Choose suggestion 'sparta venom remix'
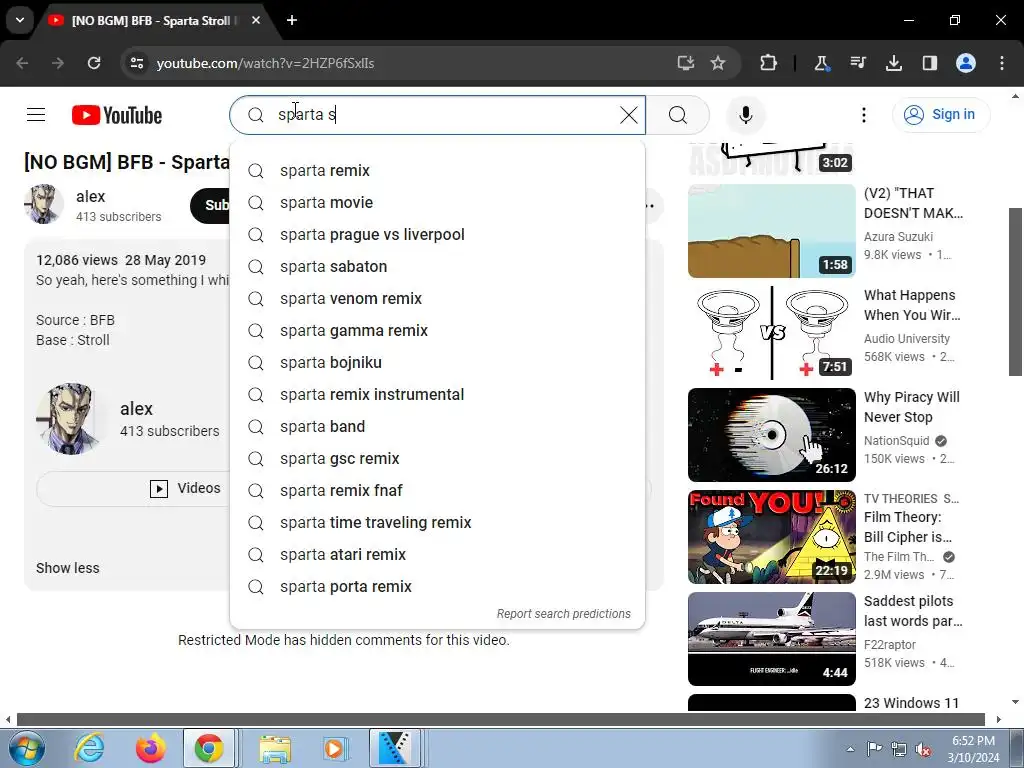The image size is (1024, 768). pos(438,298)
